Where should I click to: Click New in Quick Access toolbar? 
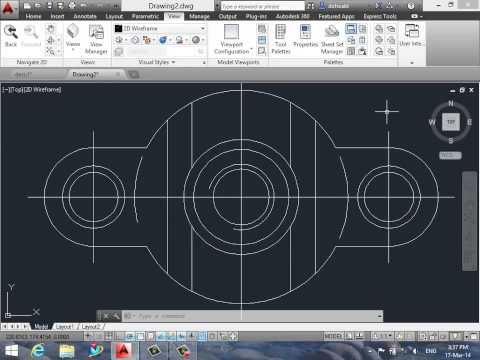tap(27, 6)
